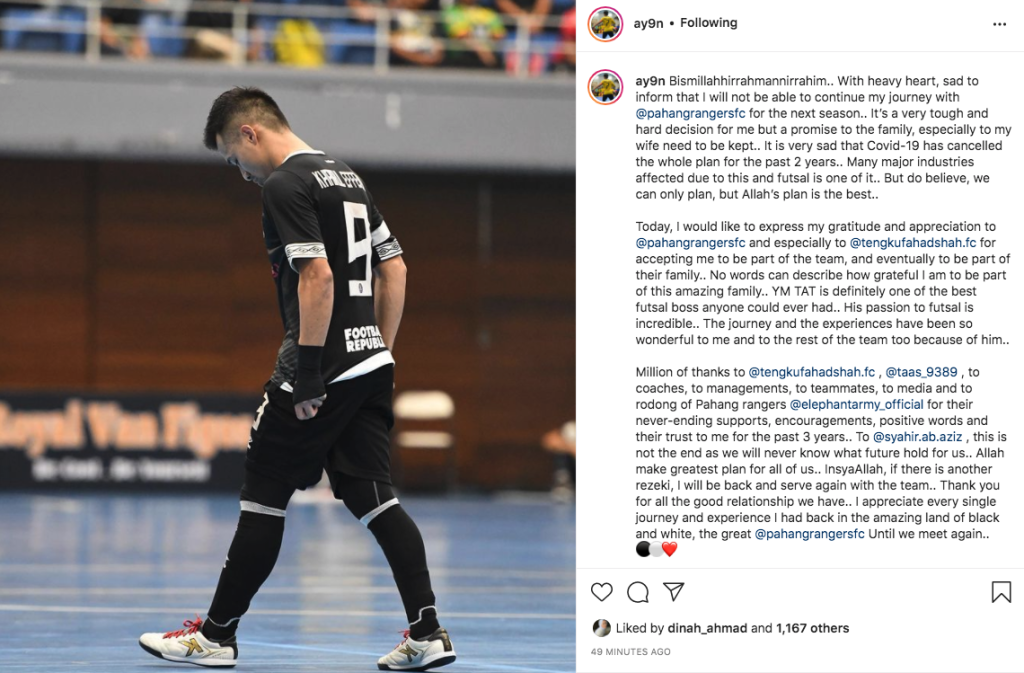Open @elephantarmy_official mention
Screen dimensions: 1024x673
tap(857, 405)
